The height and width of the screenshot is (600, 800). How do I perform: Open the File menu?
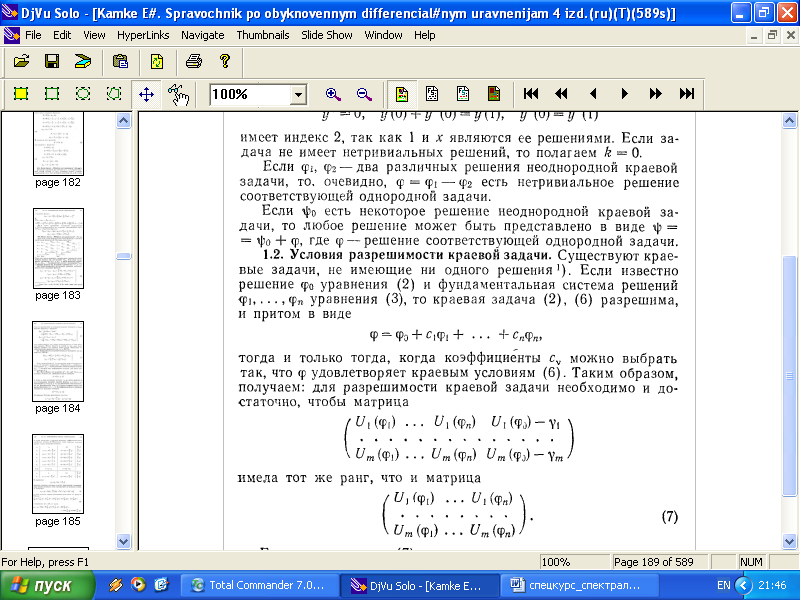point(33,35)
